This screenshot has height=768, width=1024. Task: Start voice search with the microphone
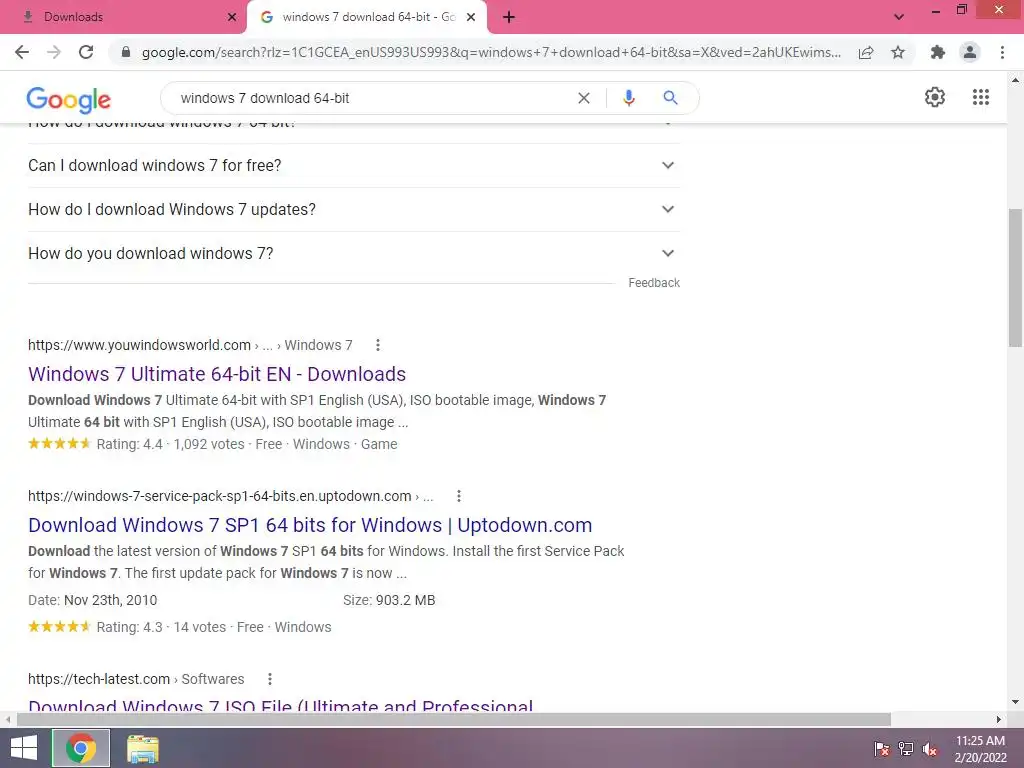[628, 98]
